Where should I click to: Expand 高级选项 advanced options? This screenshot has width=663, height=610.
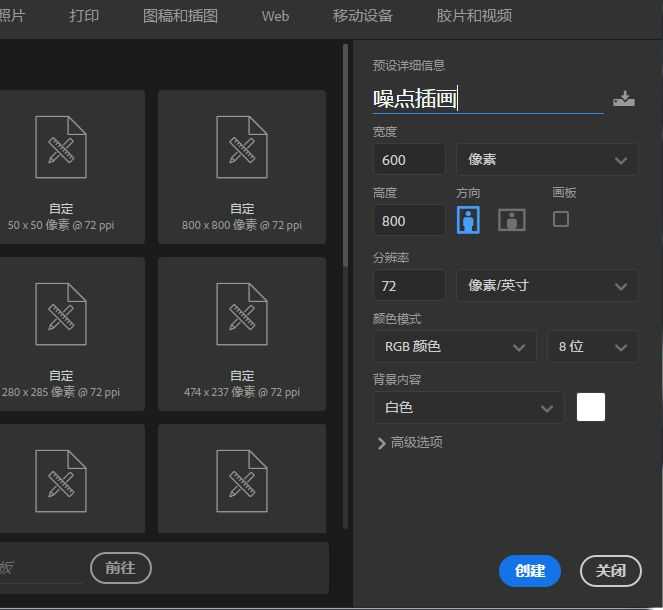(410, 442)
